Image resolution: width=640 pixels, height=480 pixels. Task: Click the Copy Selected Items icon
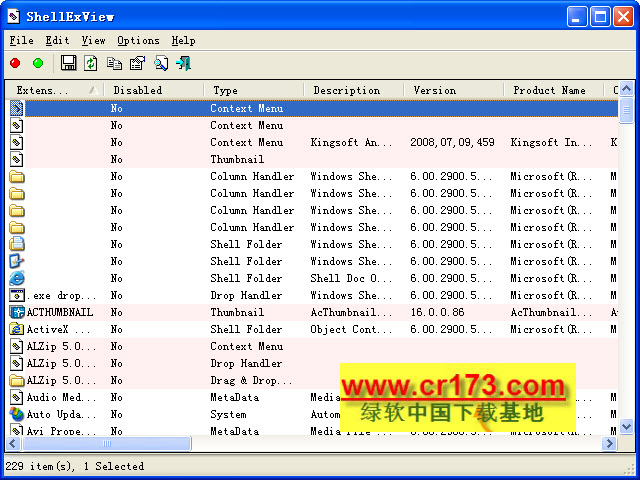(x=114, y=63)
